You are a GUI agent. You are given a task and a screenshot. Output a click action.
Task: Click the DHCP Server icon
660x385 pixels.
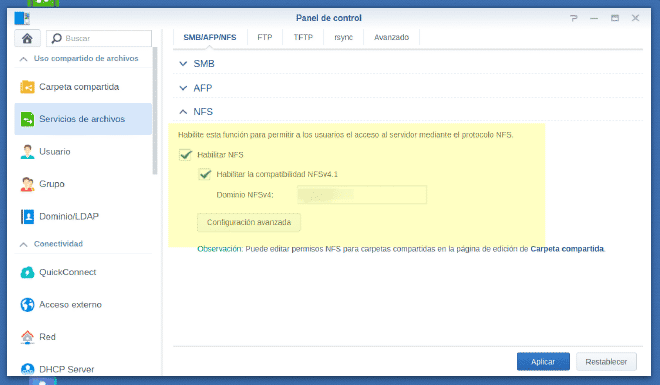[x=27, y=369]
